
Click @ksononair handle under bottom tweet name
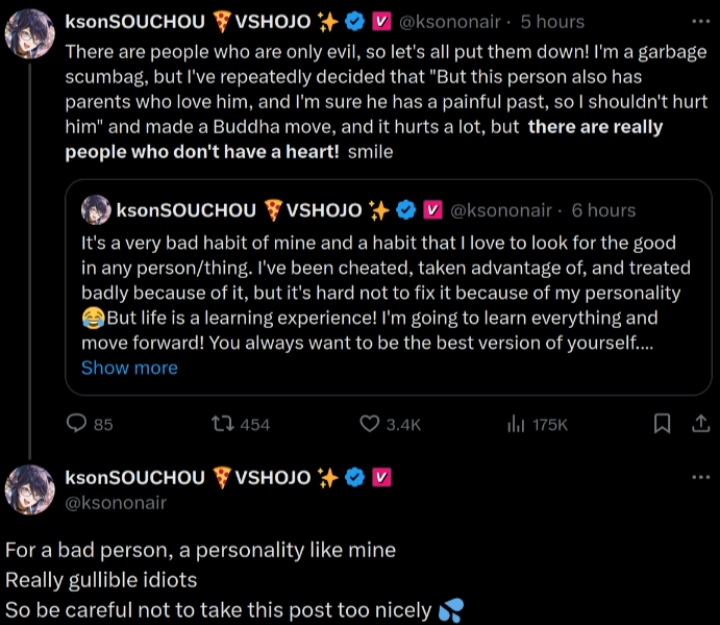pos(116,502)
